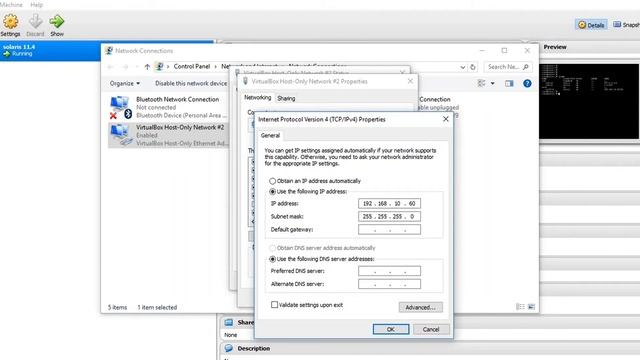Click Control Panel in the breadcrumb
This screenshot has height=360, width=640.
tap(191, 66)
